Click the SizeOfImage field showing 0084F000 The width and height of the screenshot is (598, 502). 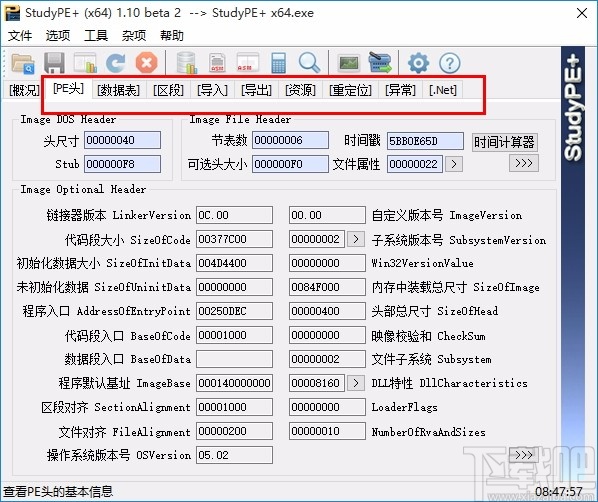327,287
